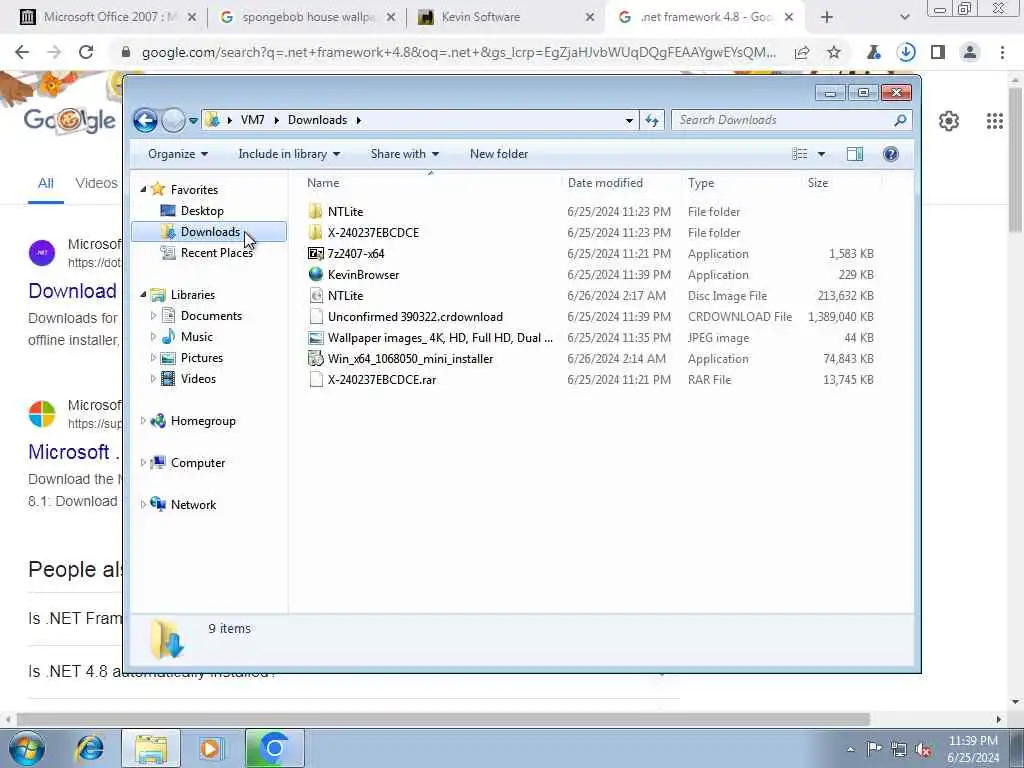Switch to spongebob house wallpaper tab
The height and width of the screenshot is (768, 1024).
(307, 17)
